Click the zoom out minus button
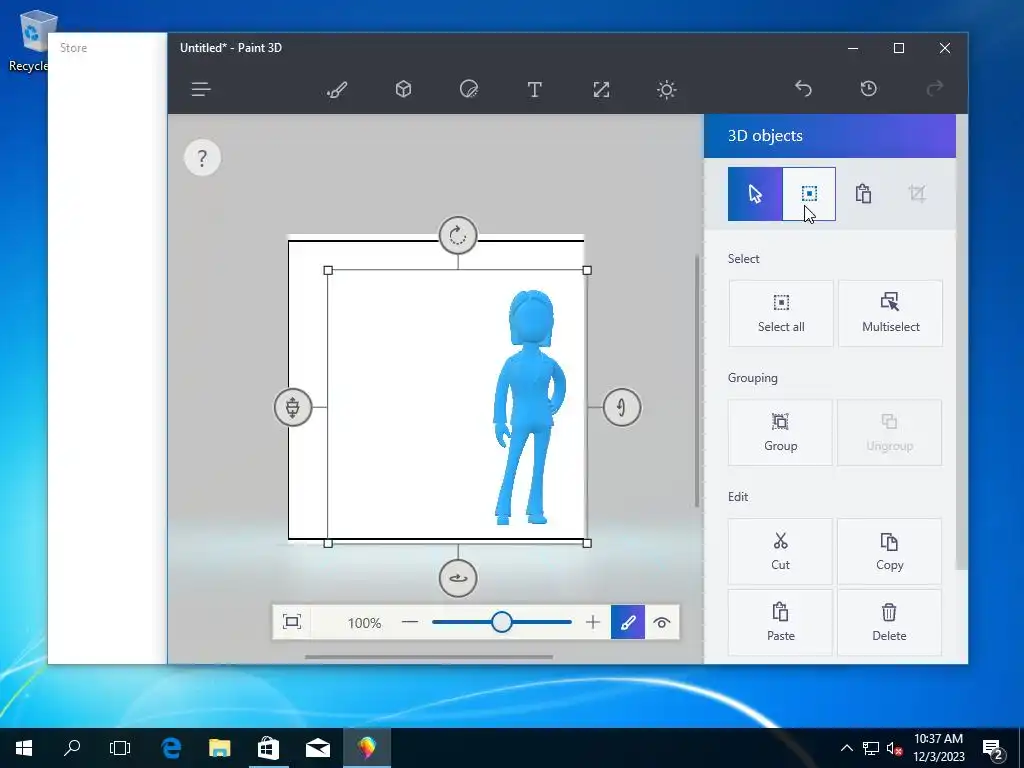The height and width of the screenshot is (768, 1024). (409, 622)
